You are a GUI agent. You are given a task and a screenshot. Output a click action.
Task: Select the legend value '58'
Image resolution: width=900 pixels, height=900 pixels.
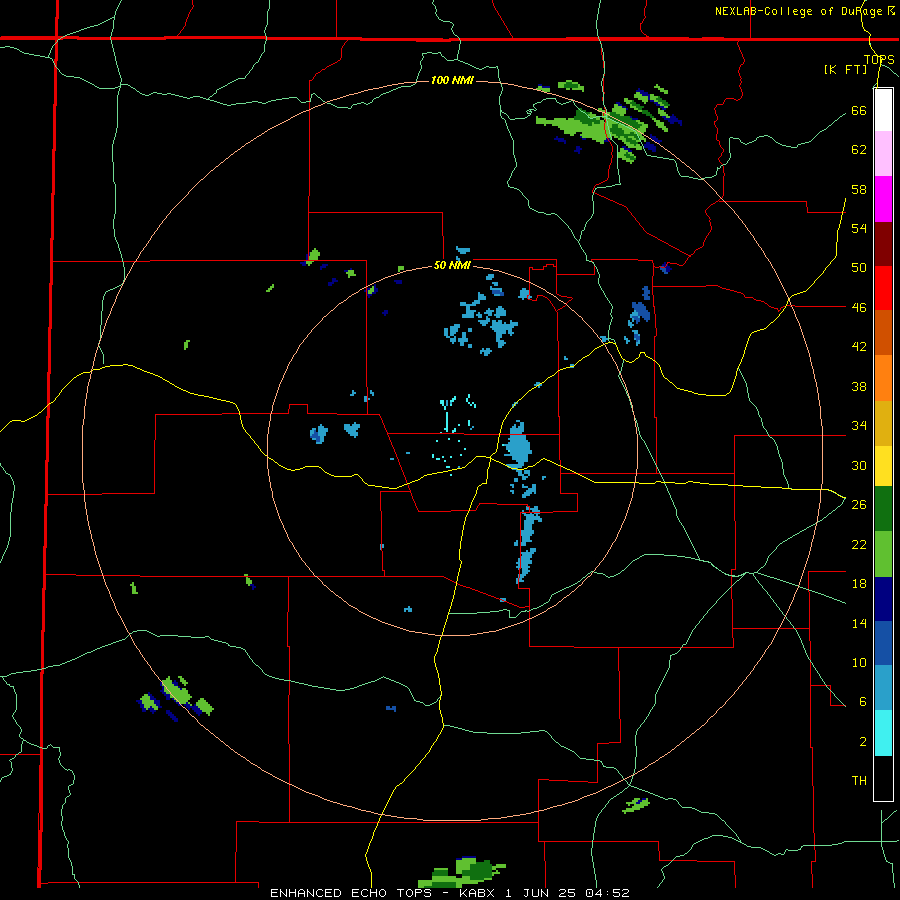859,189
